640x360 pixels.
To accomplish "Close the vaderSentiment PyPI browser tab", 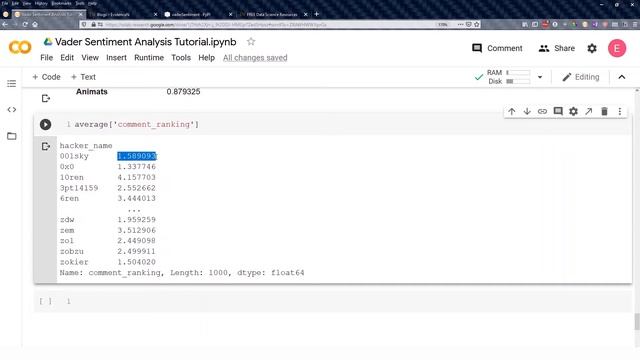I will point(230,14).
